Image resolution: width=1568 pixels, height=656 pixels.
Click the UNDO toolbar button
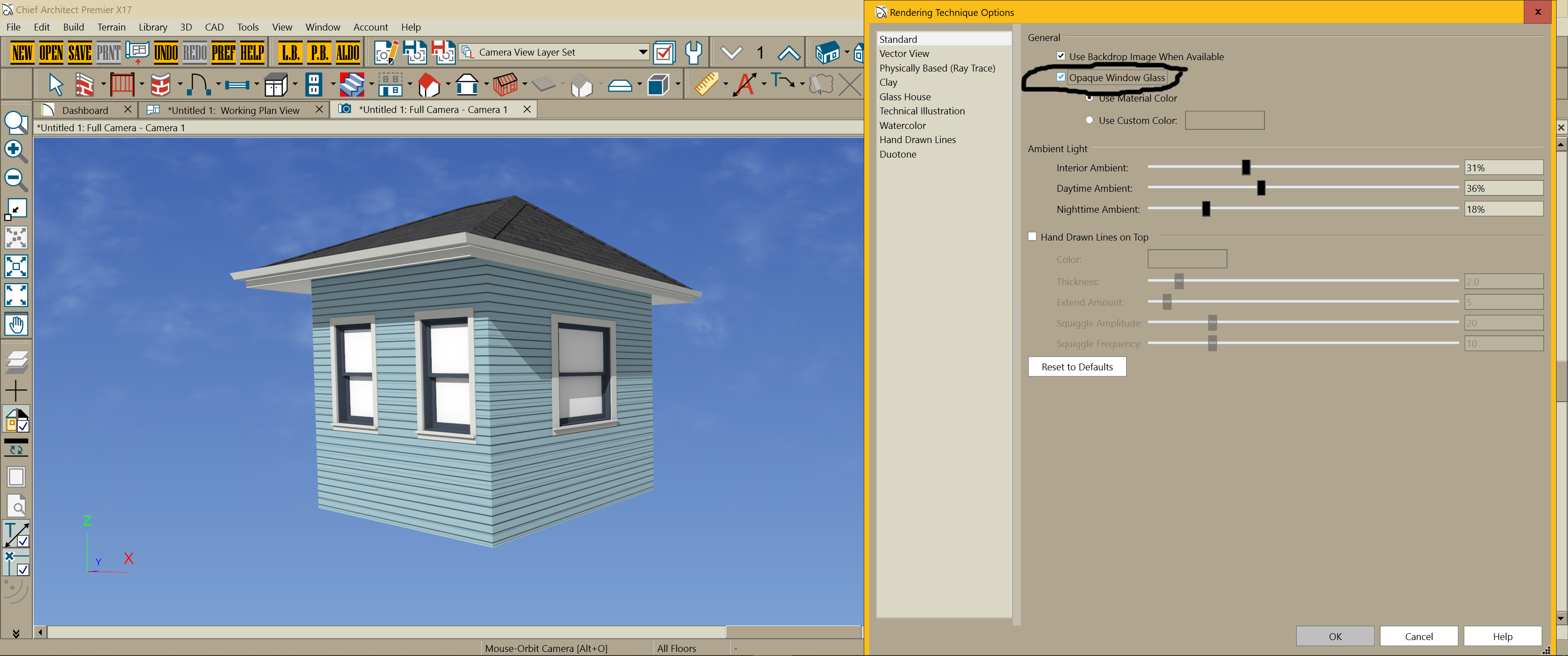[x=165, y=53]
